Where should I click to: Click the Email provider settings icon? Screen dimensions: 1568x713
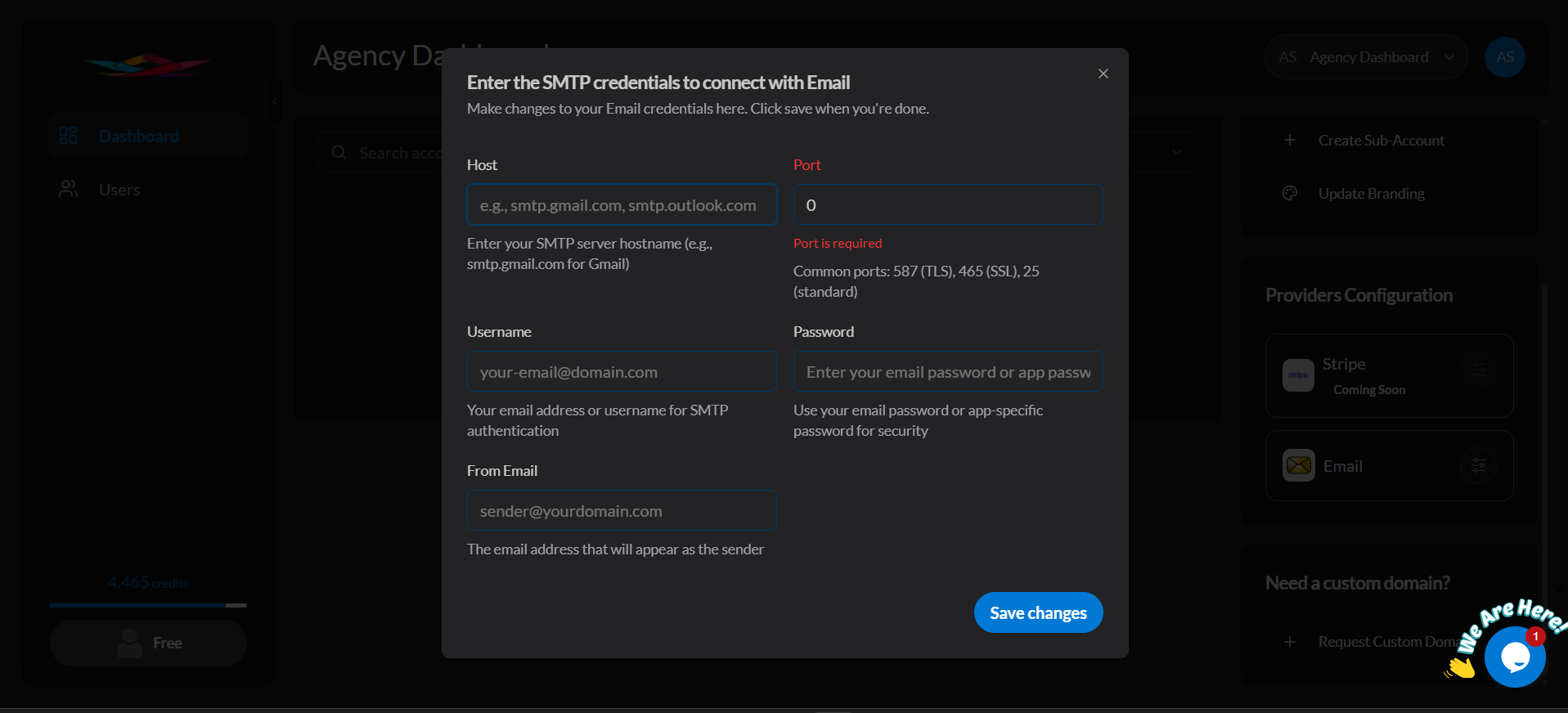(1478, 466)
